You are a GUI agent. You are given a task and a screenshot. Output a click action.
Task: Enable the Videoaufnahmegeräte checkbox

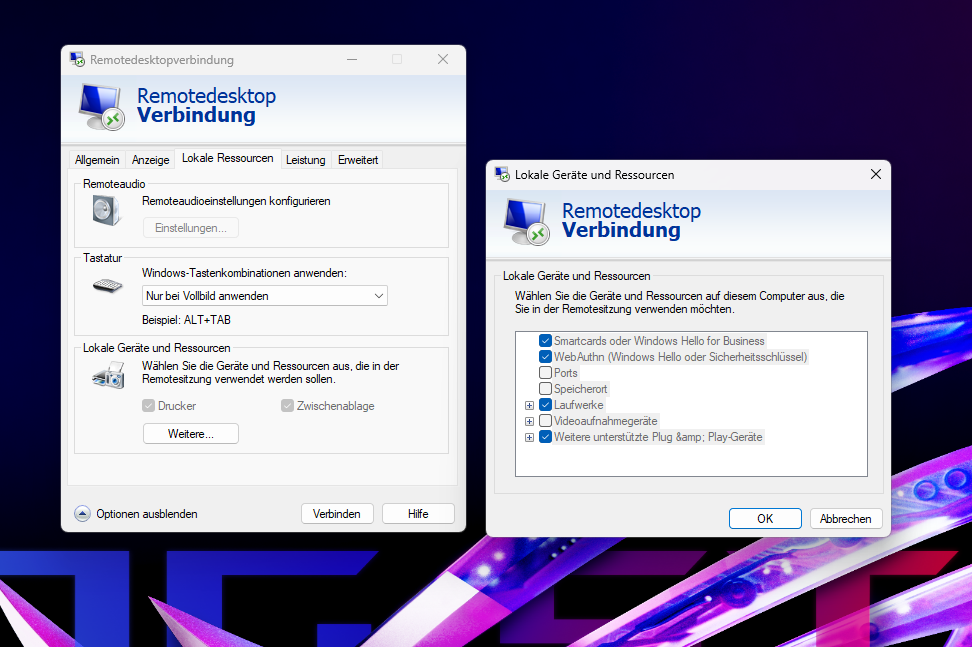546,421
